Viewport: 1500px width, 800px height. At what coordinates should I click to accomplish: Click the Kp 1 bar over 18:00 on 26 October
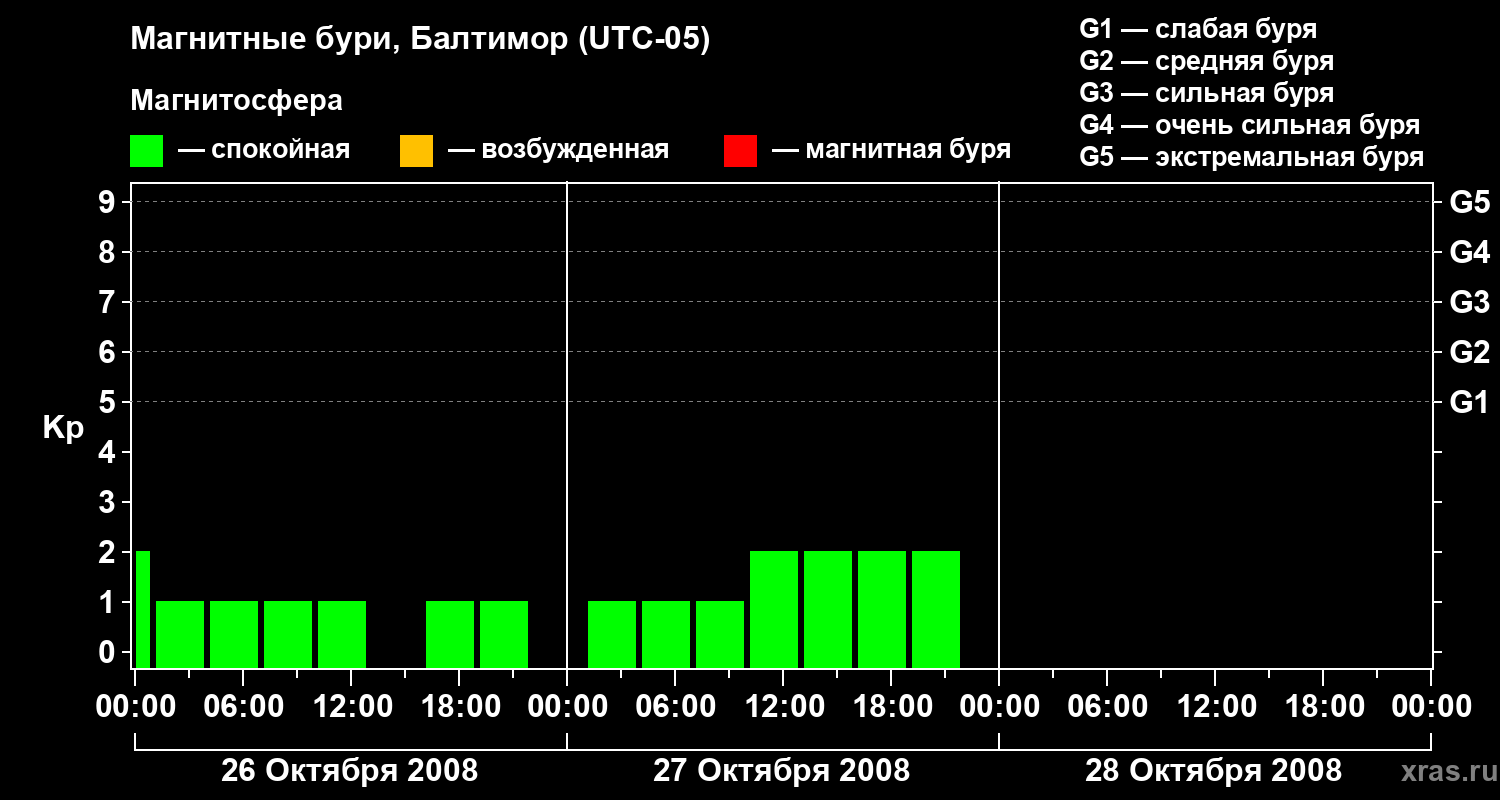pos(450,634)
